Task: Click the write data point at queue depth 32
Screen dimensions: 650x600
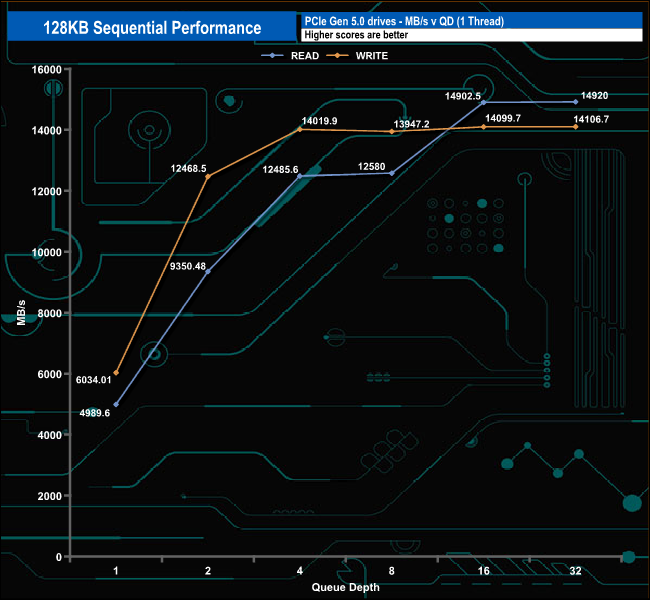Action: coord(576,127)
